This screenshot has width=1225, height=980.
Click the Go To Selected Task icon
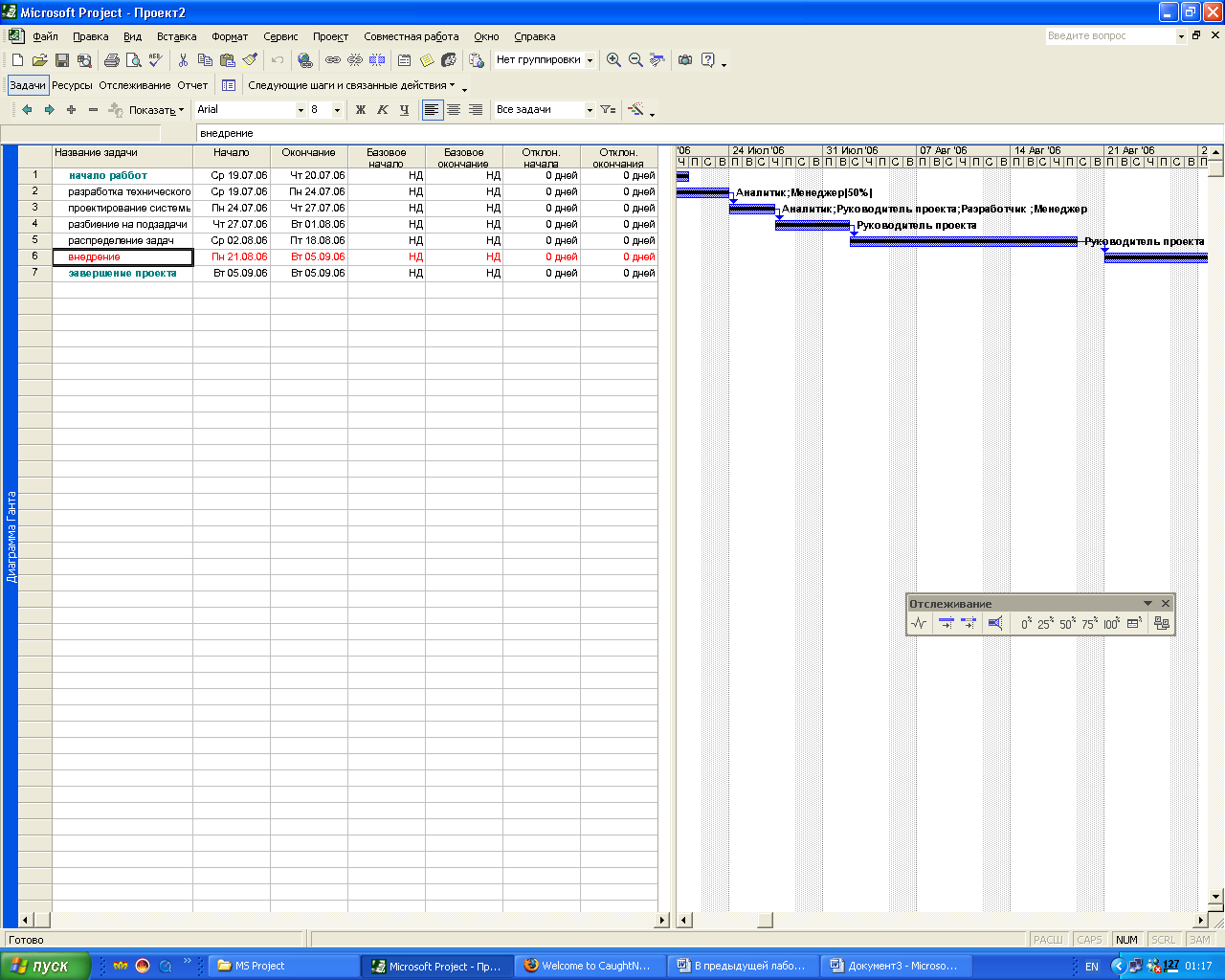[657, 60]
